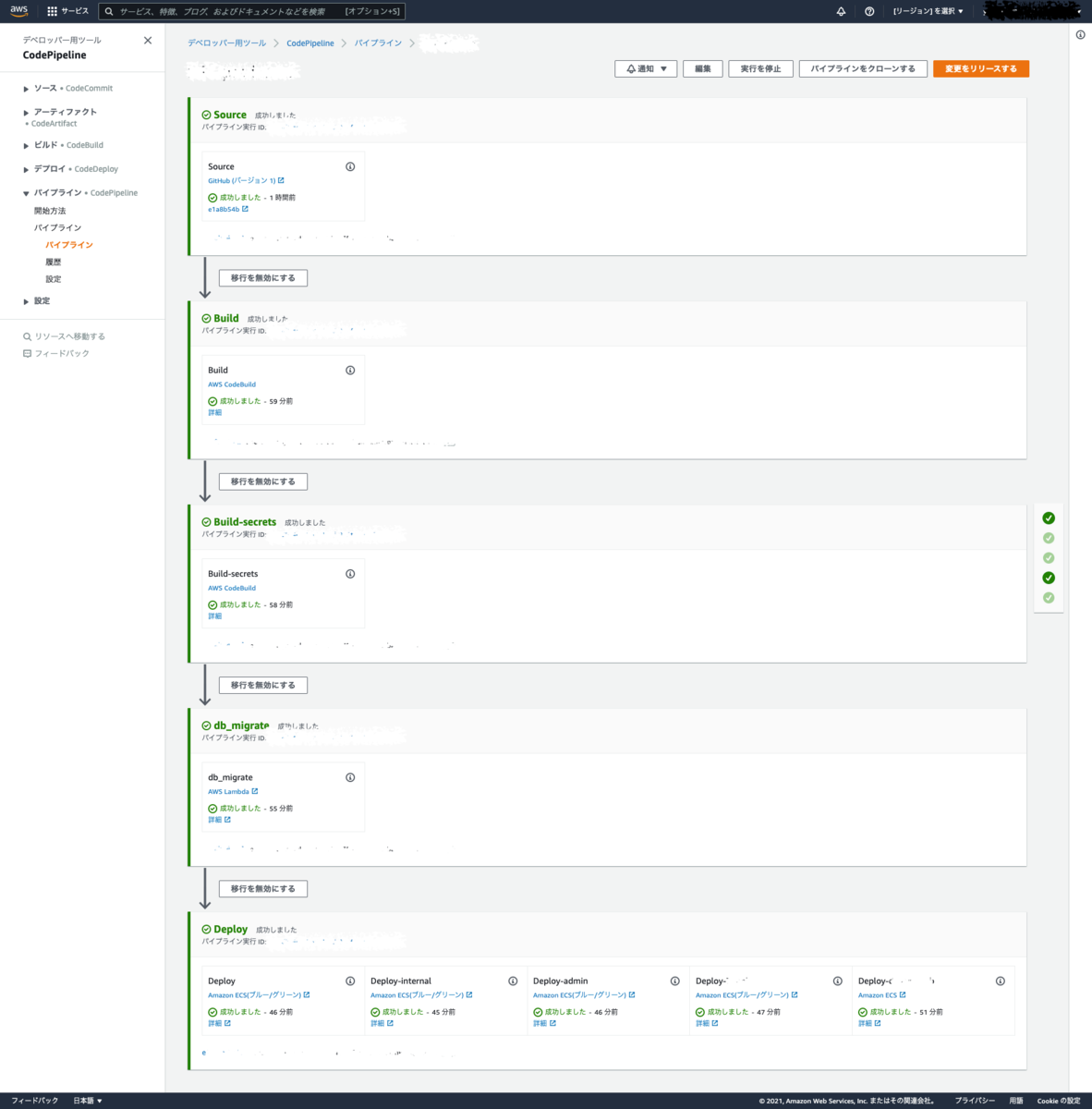Open the region selector dropdown
This screenshot has width=1092, height=1109.
(x=928, y=11)
